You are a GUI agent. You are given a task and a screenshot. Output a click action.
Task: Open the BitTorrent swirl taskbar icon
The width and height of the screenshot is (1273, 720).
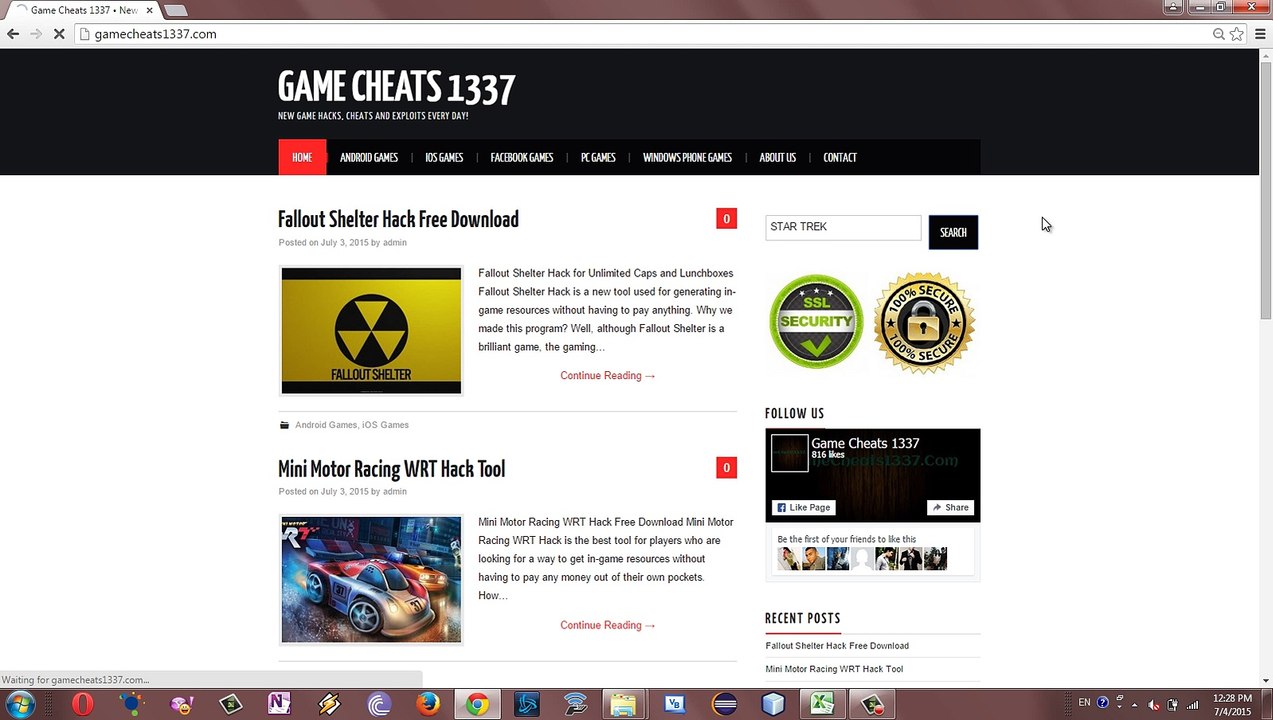pyautogui.click(x=378, y=704)
